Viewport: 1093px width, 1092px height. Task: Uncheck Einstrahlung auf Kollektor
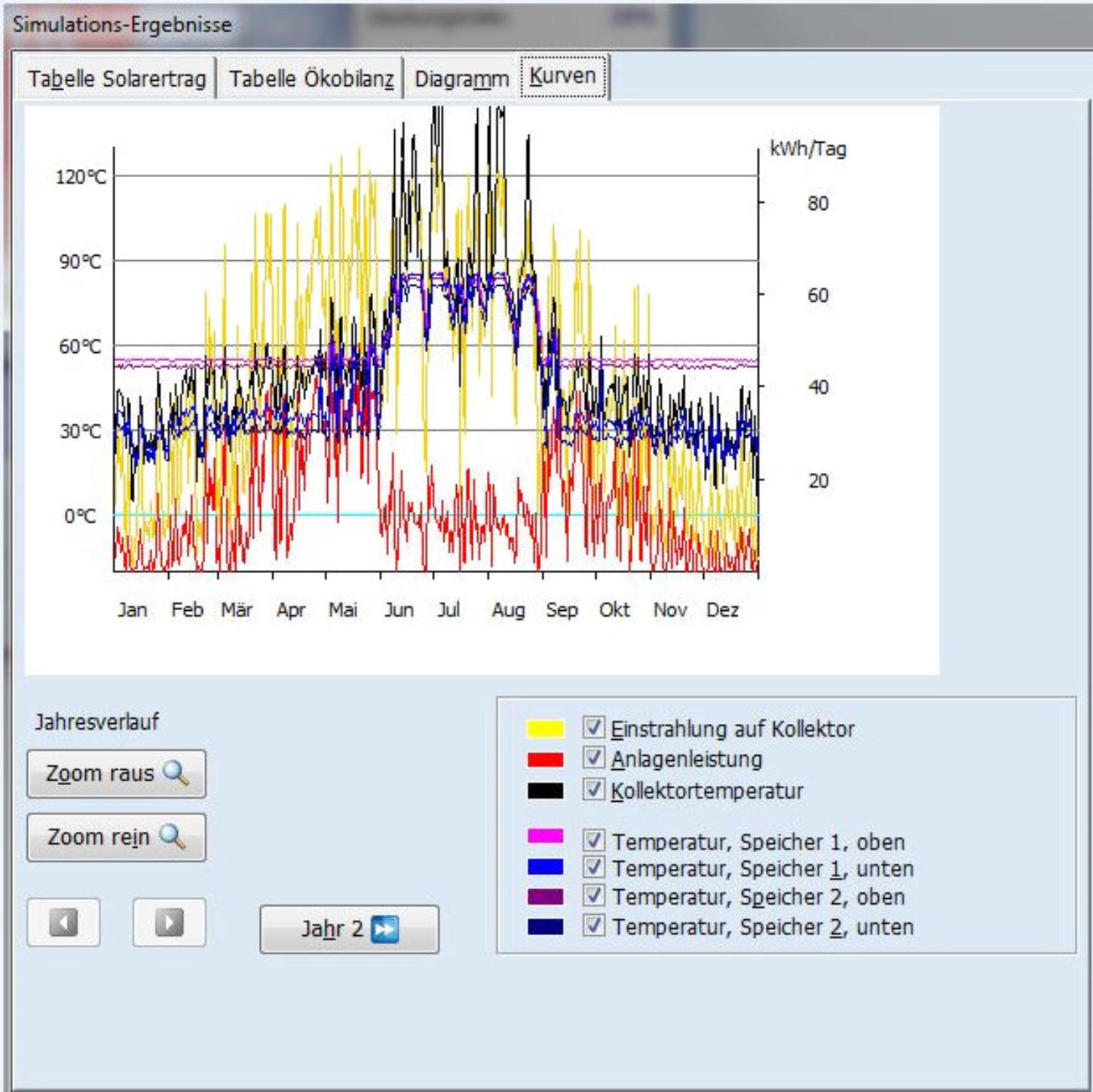click(x=593, y=727)
